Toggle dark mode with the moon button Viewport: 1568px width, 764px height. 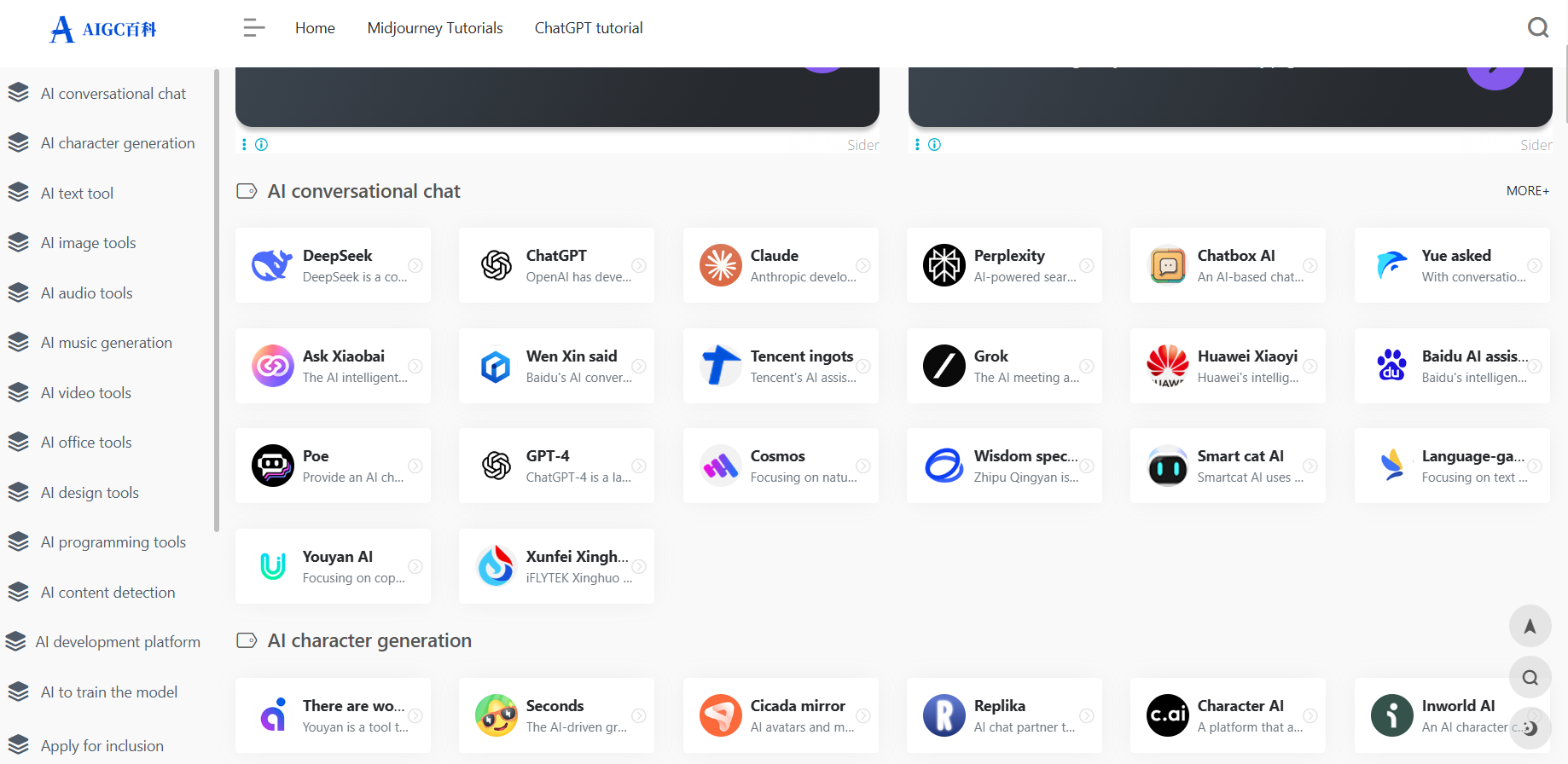point(1530,728)
